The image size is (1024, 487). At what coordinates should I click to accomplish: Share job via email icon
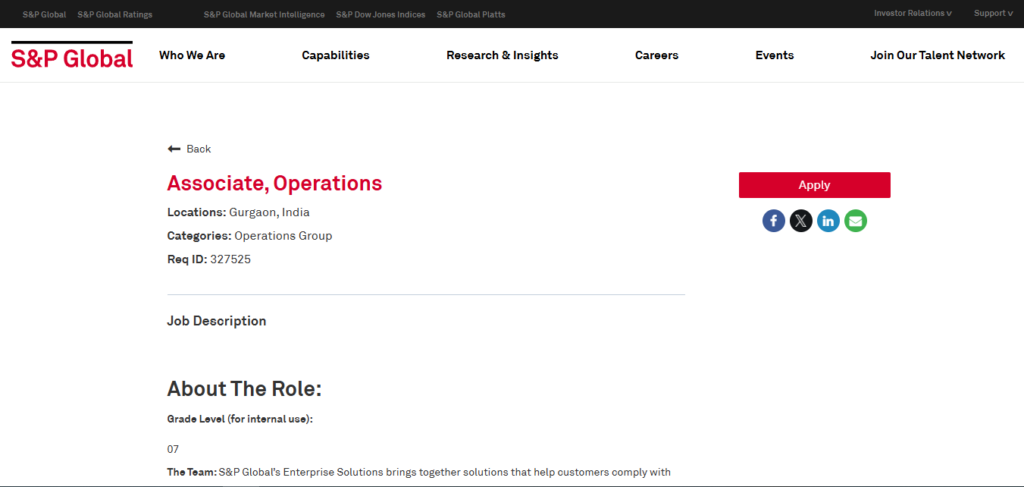(x=856, y=221)
